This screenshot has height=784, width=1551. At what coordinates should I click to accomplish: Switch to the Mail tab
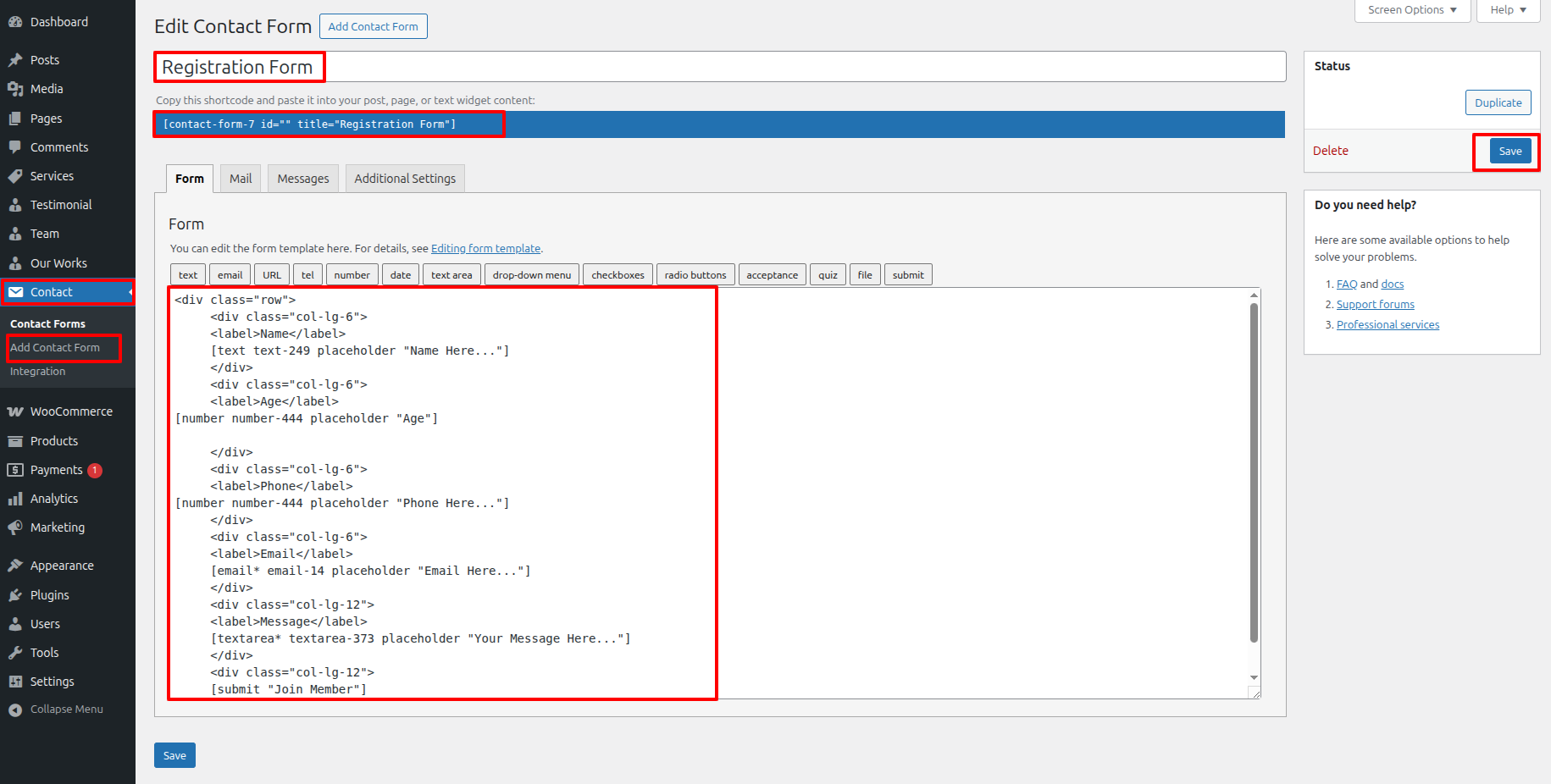(x=241, y=179)
